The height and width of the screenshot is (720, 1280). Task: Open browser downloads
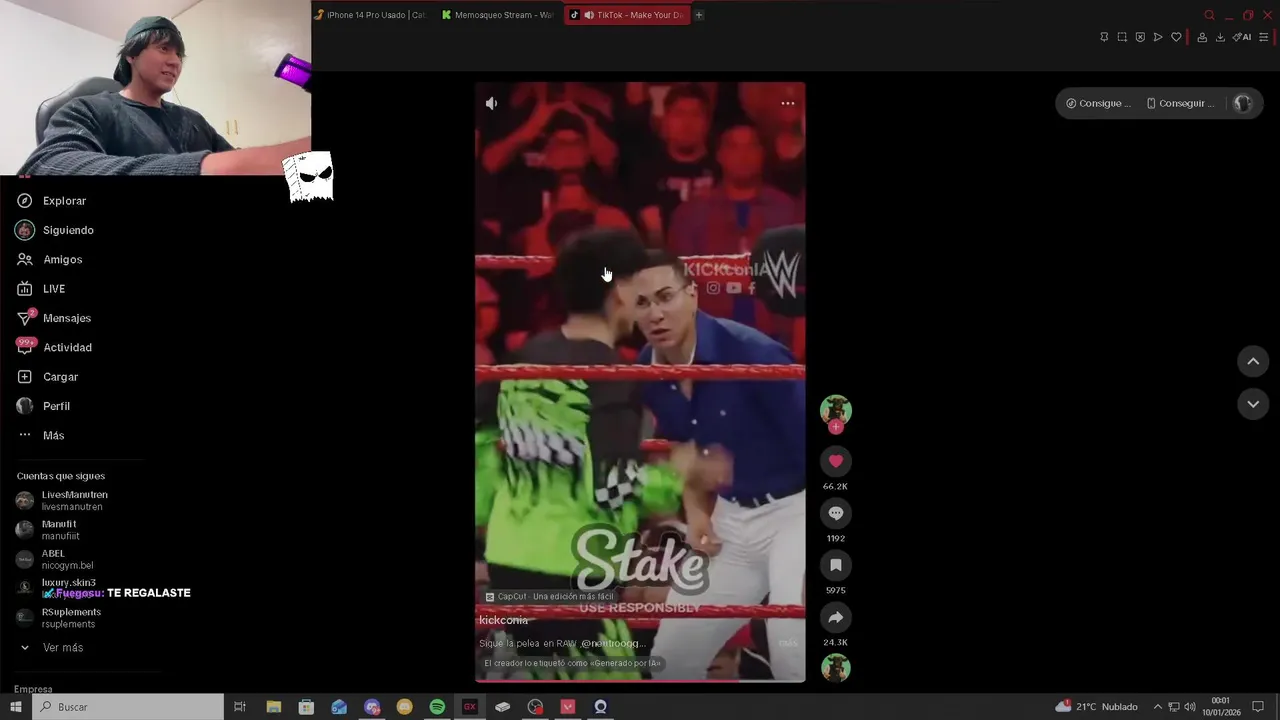(1220, 37)
